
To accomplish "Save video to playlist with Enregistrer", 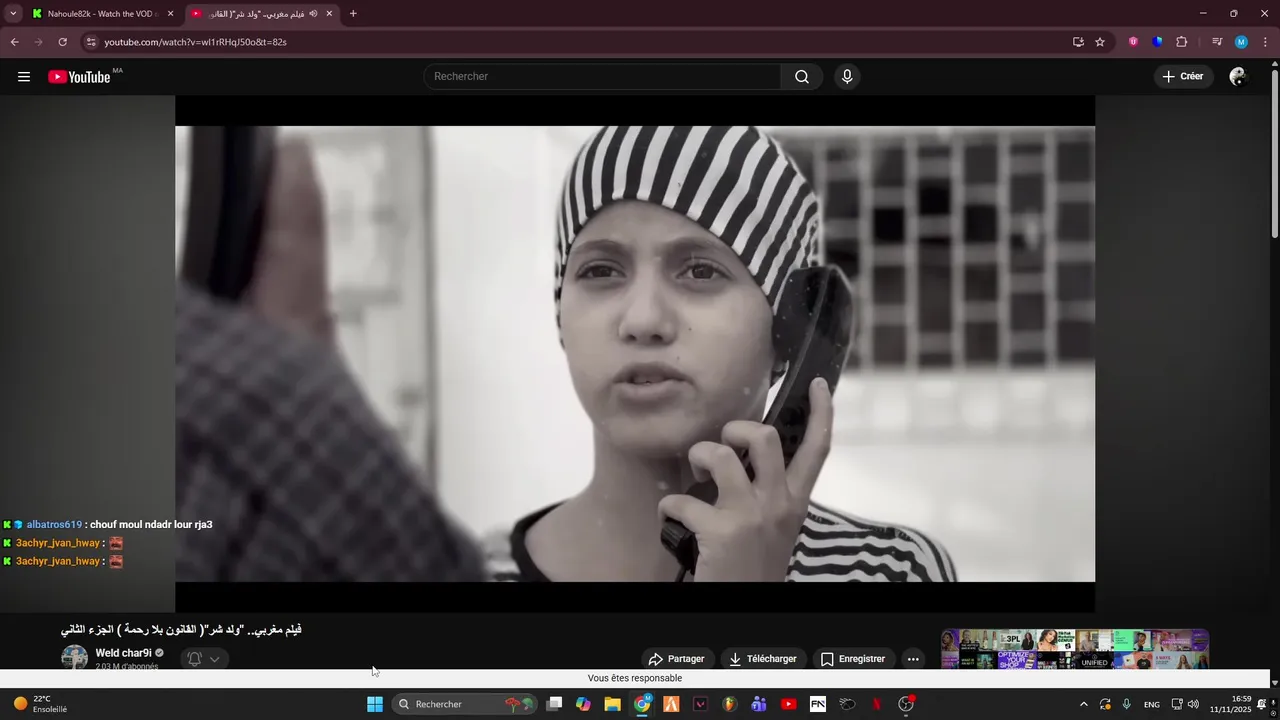I will tap(853, 659).
